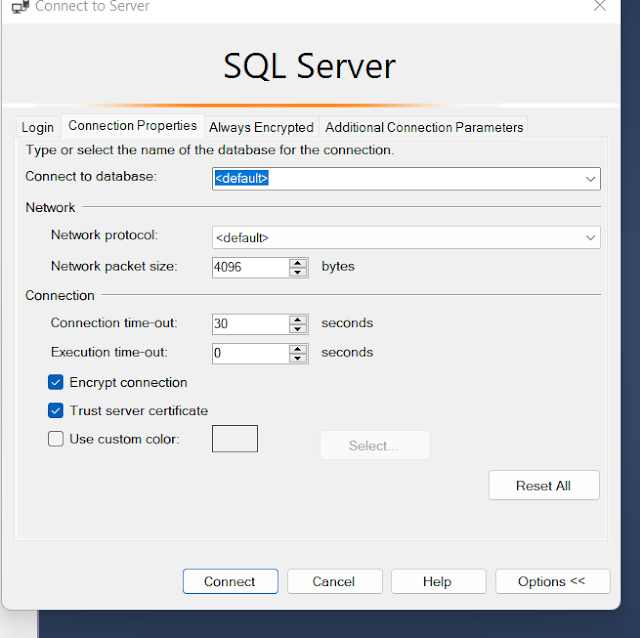The image size is (640, 638).
Task: Open Help for this dialog
Action: pos(438,581)
